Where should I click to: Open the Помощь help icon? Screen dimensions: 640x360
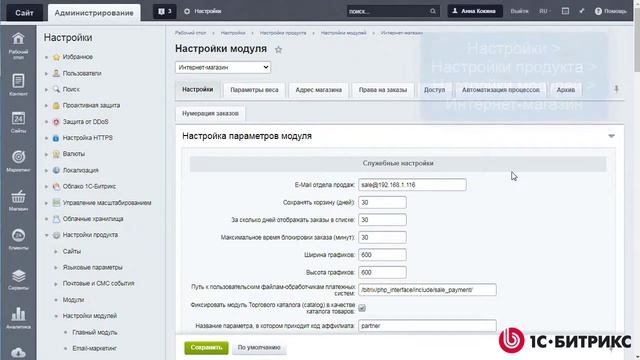(598, 11)
